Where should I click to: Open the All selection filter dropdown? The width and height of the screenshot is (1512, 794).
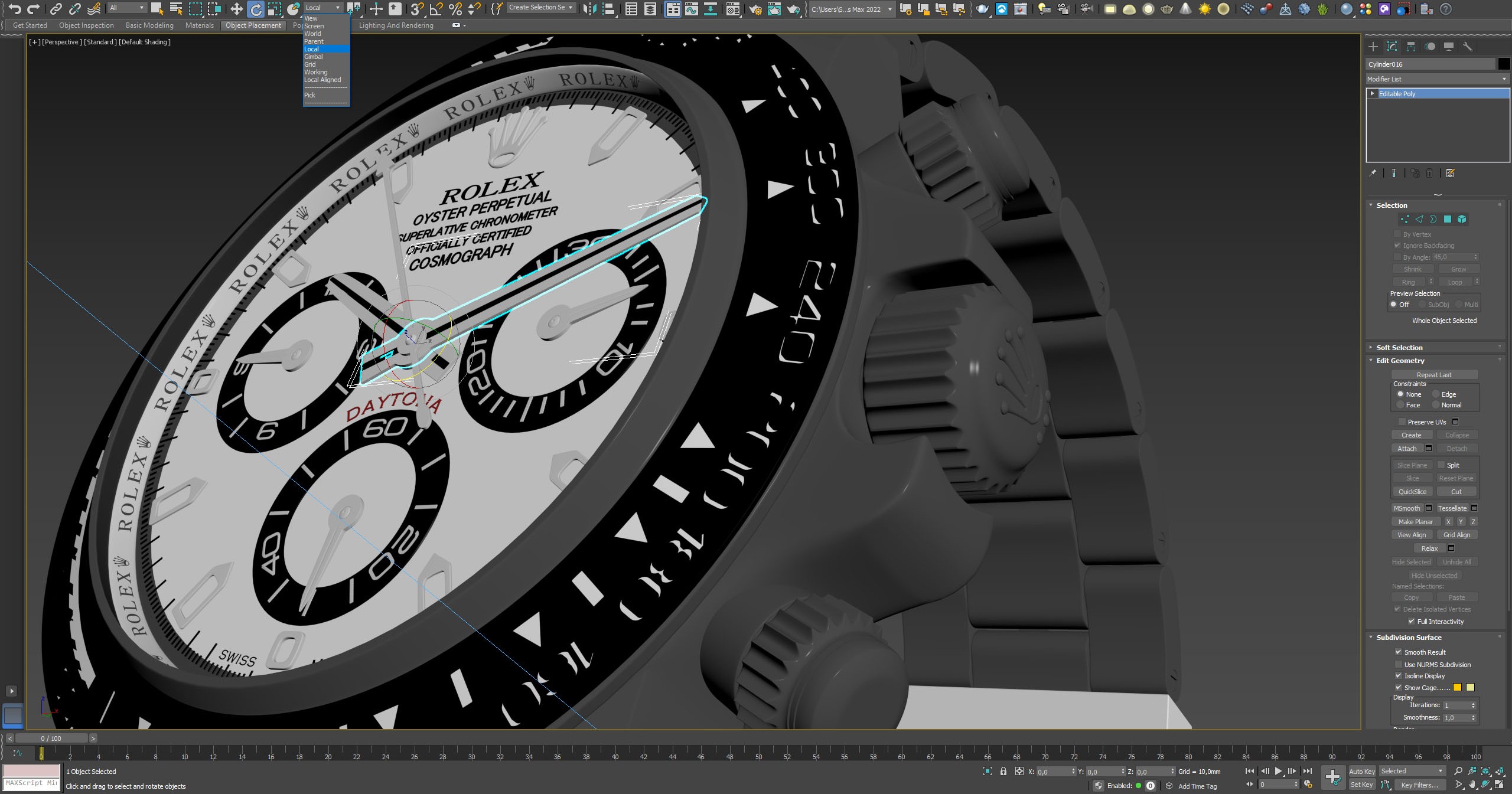click(127, 8)
